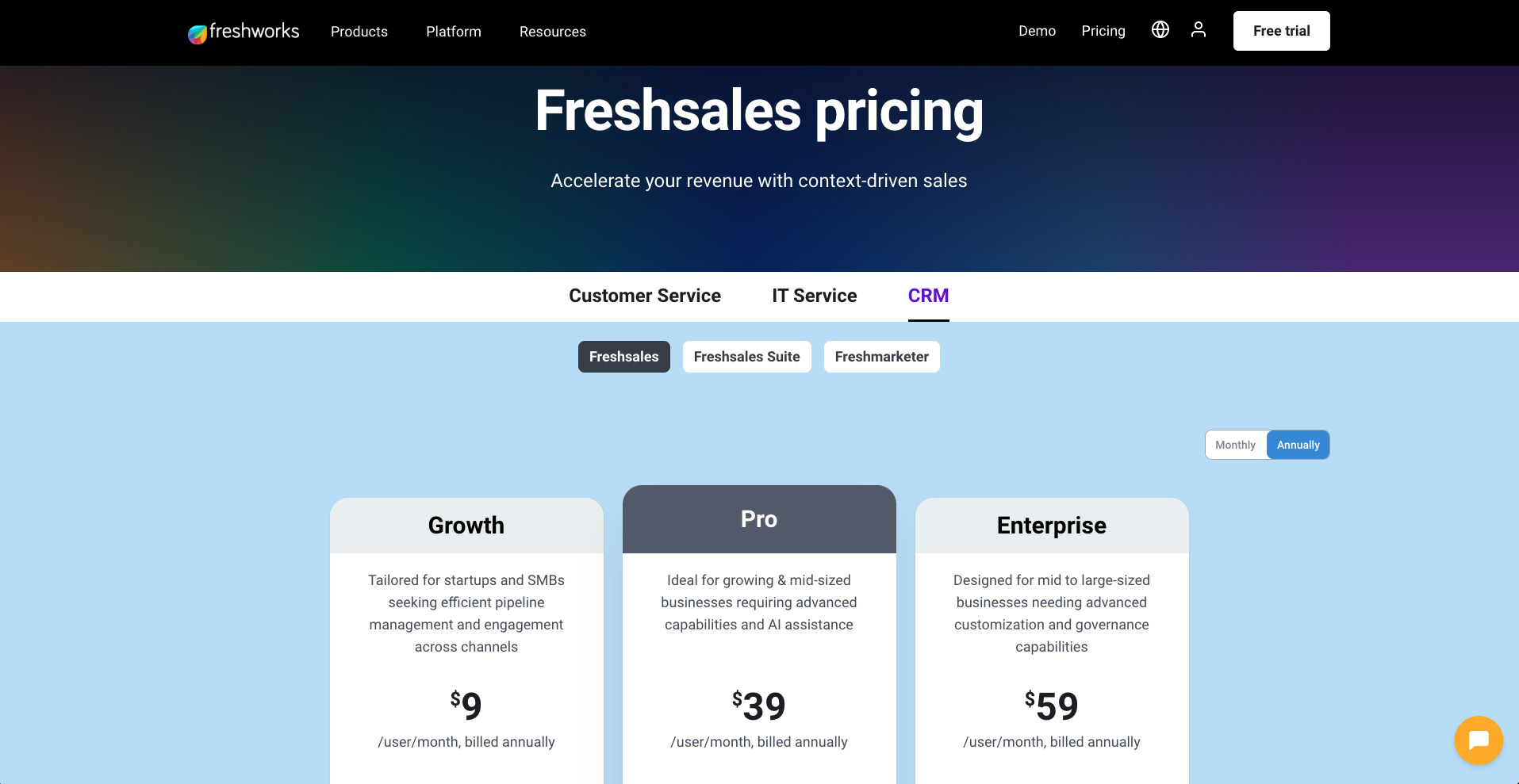Image resolution: width=1519 pixels, height=784 pixels.
Task: Select the CRM tab
Action: pos(928,296)
